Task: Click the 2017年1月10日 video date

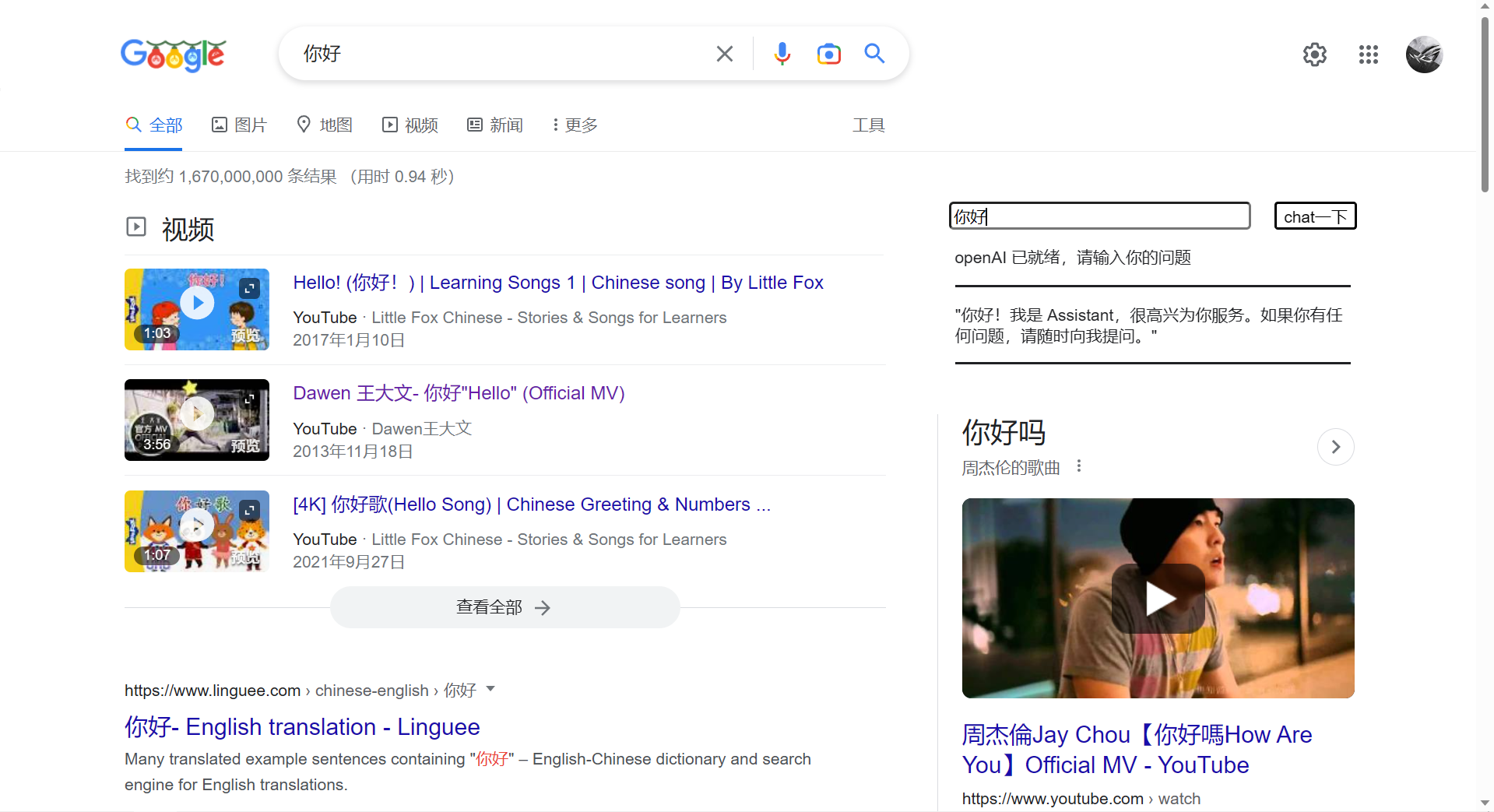Action: click(x=349, y=340)
